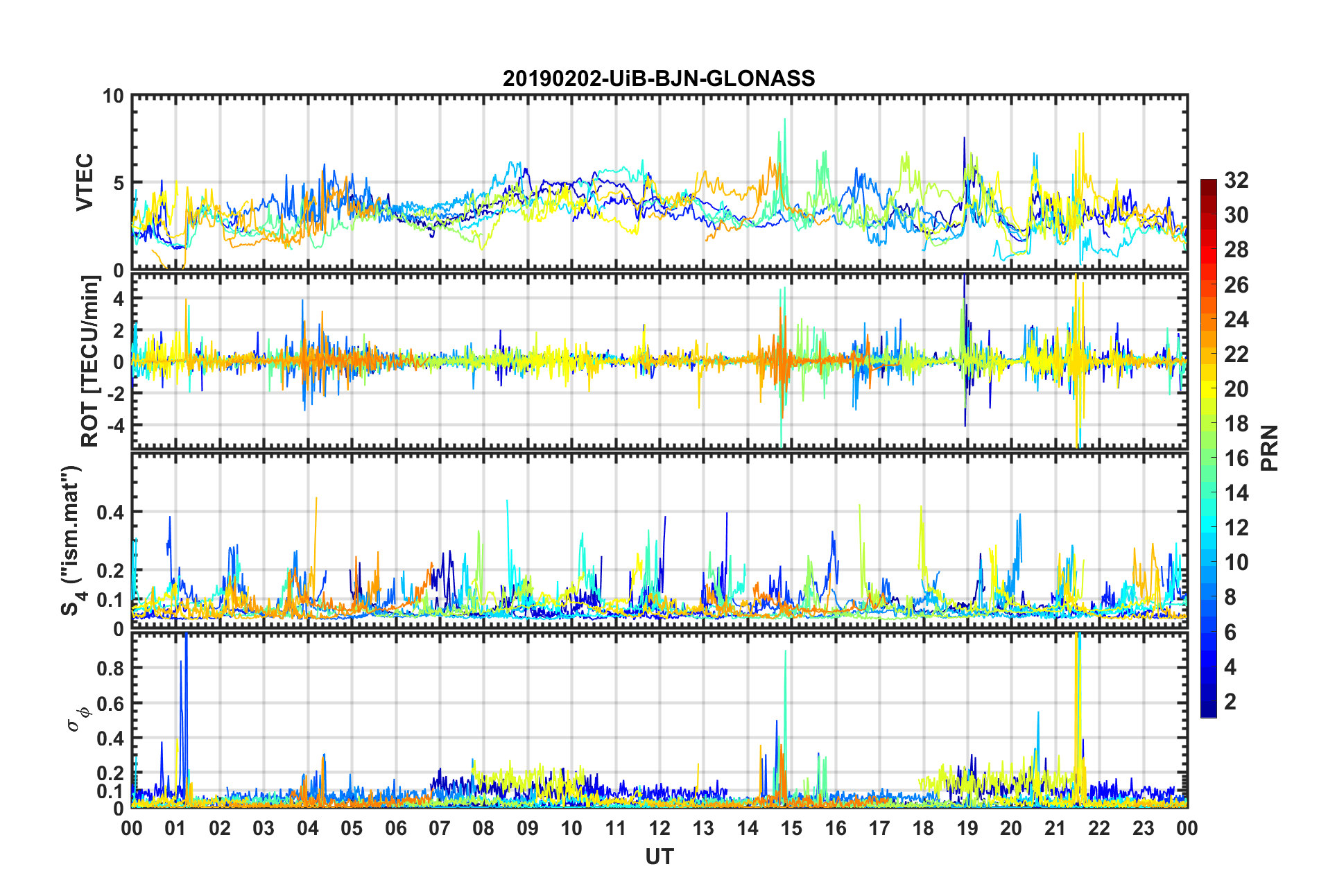Click the S4 ("ism.mat") axis label
Image resolution: width=1319 pixels, height=896 pixels.
71,540
